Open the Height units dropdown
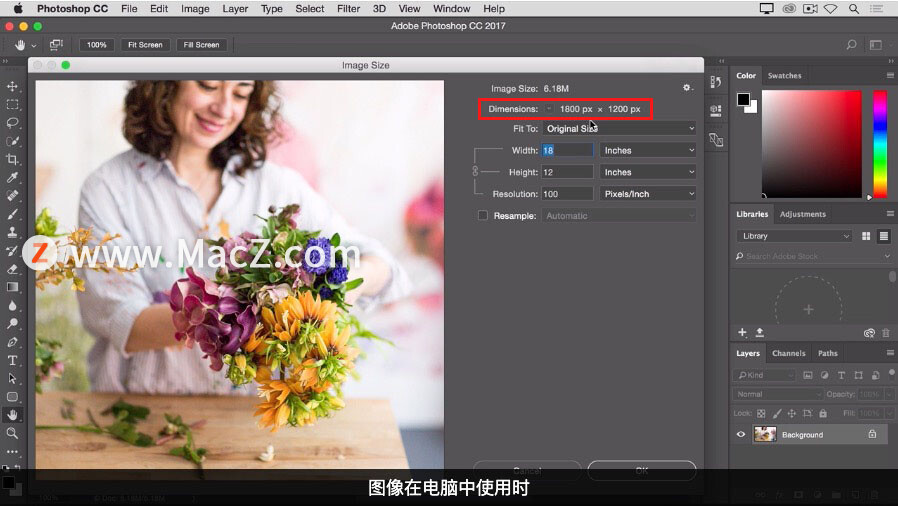The height and width of the screenshot is (506, 898). click(648, 172)
